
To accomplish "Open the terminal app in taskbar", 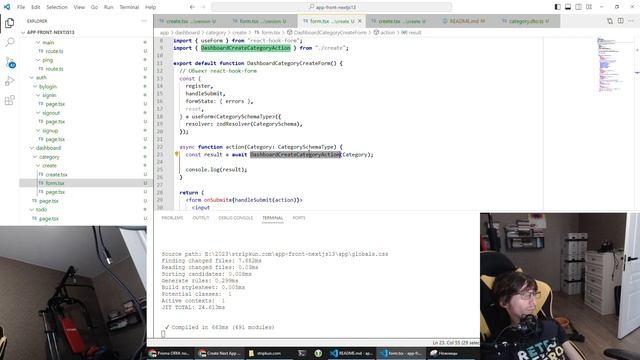I will point(302,353).
